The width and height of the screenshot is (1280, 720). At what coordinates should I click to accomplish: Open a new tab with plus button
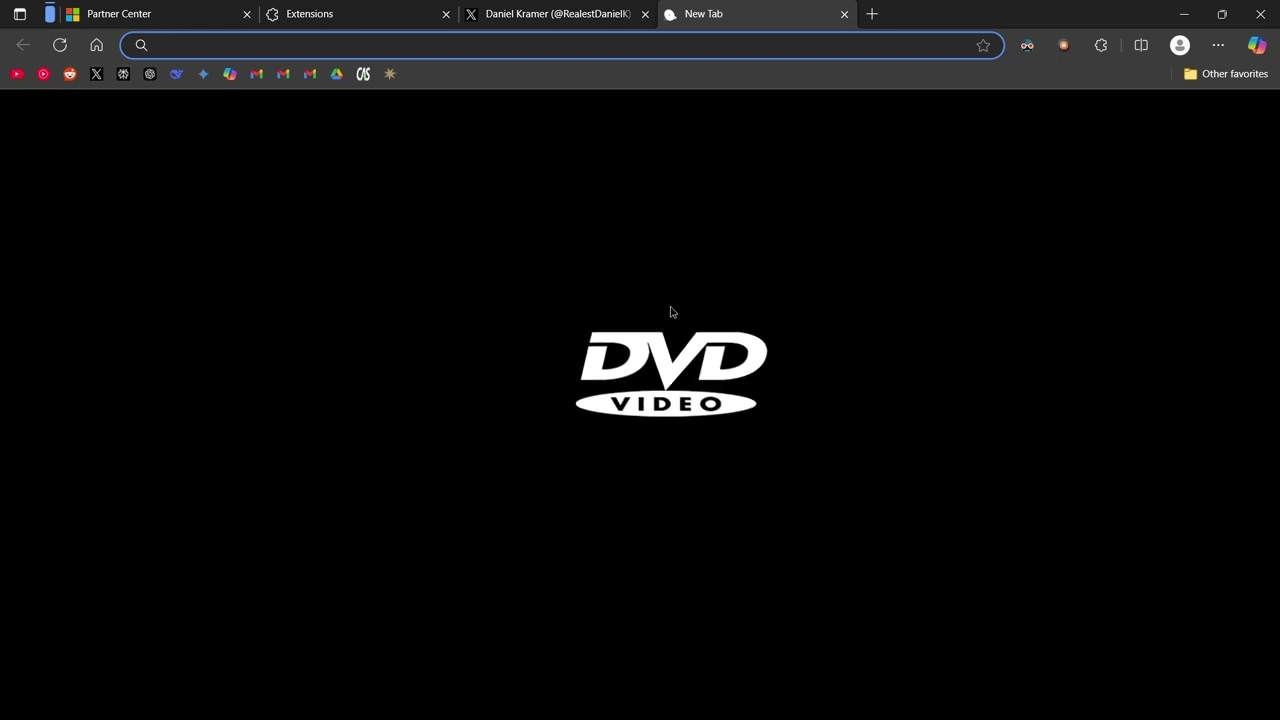[872, 14]
